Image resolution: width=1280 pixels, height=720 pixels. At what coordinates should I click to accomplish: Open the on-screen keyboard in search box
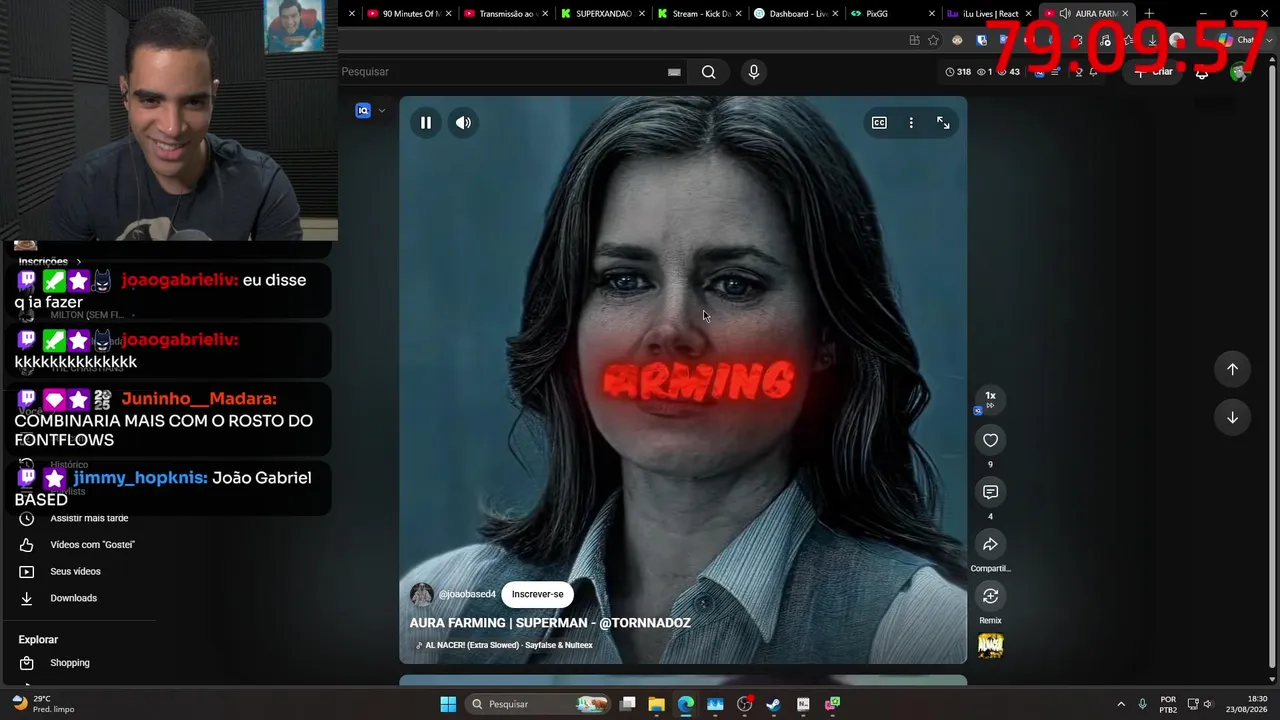(x=674, y=72)
